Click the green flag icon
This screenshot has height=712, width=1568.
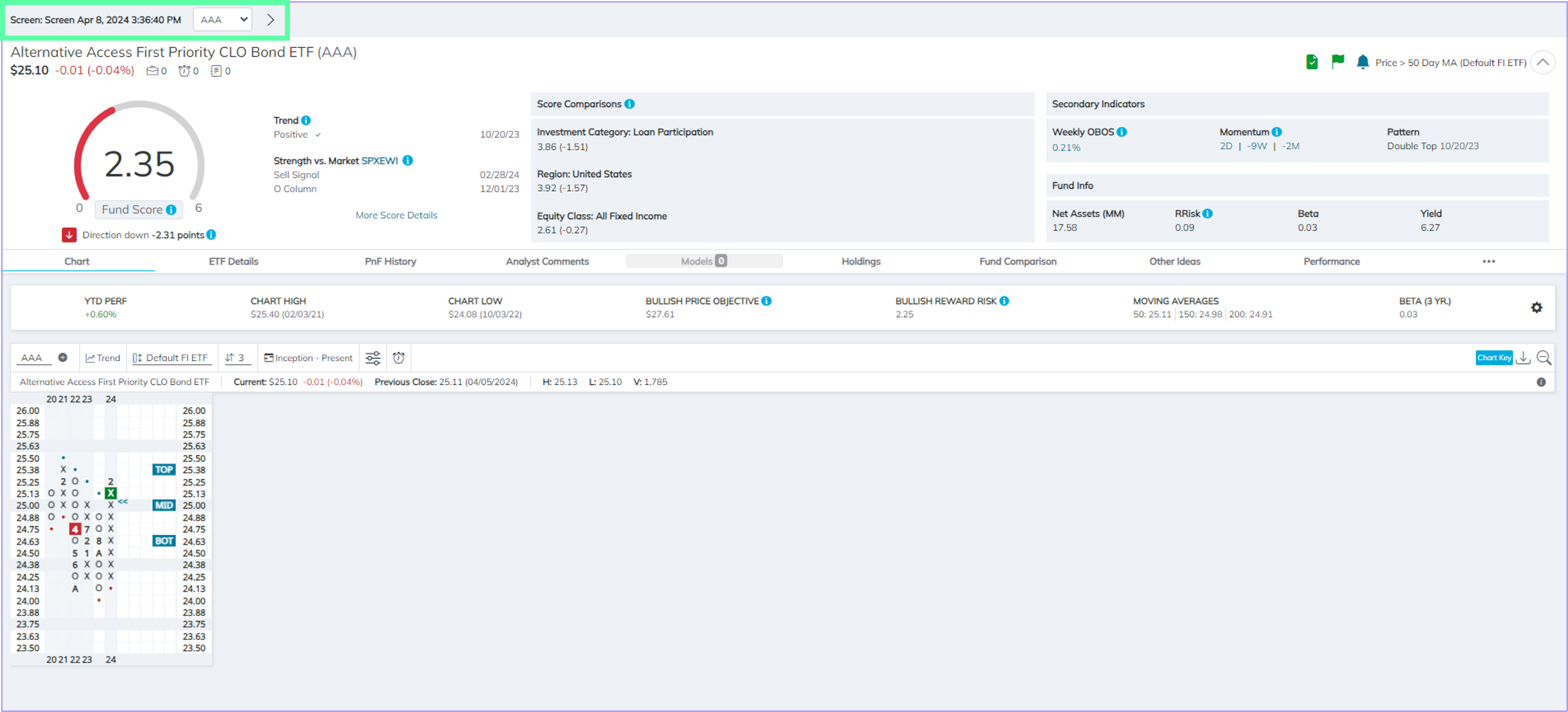coord(1337,61)
